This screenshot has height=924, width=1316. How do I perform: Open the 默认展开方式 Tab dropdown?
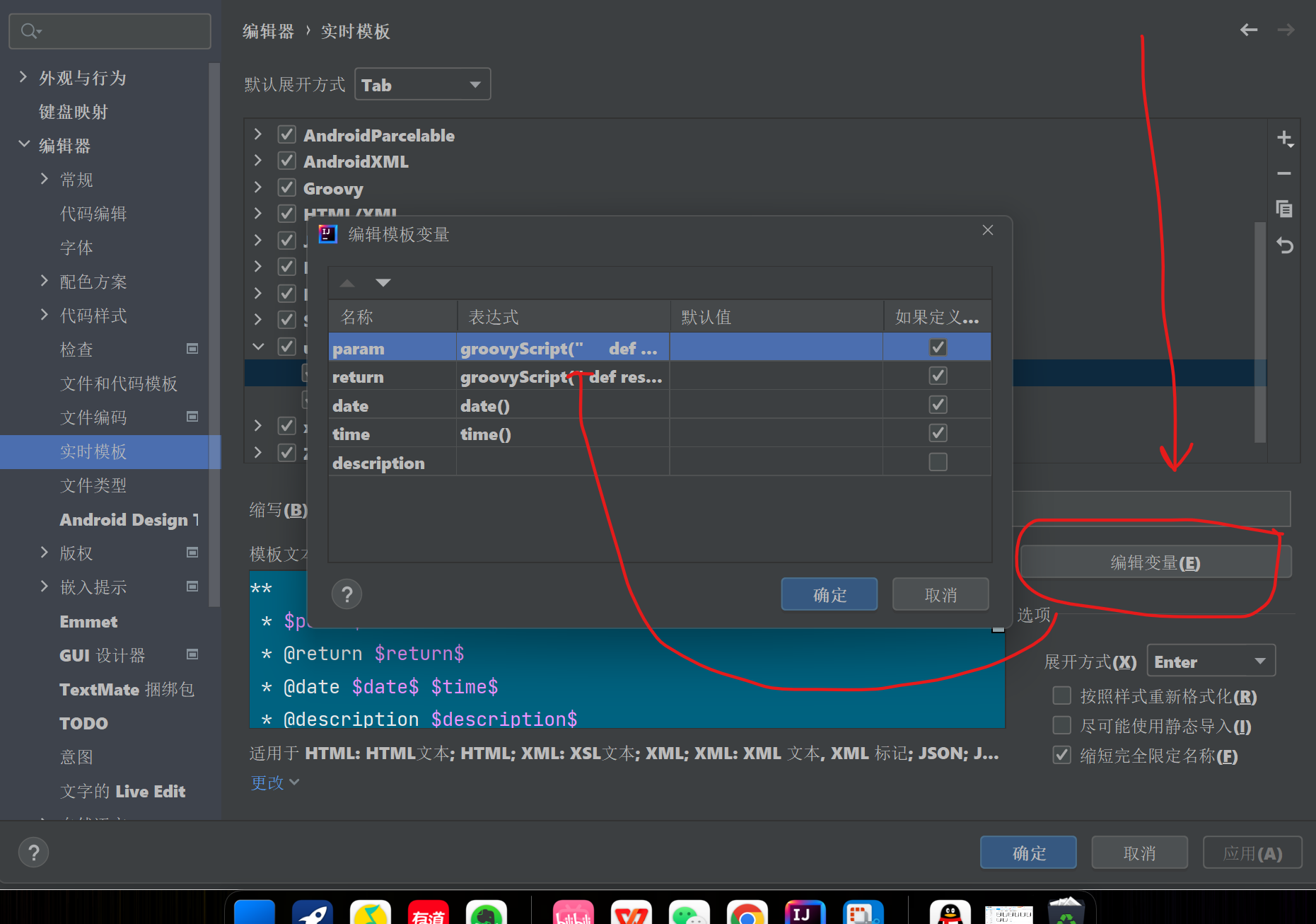point(422,85)
